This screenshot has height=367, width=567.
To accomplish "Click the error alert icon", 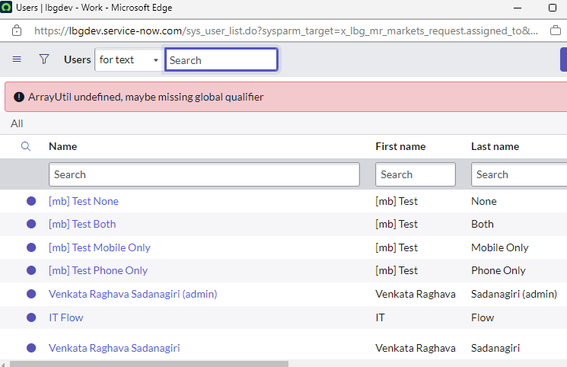I will [x=19, y=97].
